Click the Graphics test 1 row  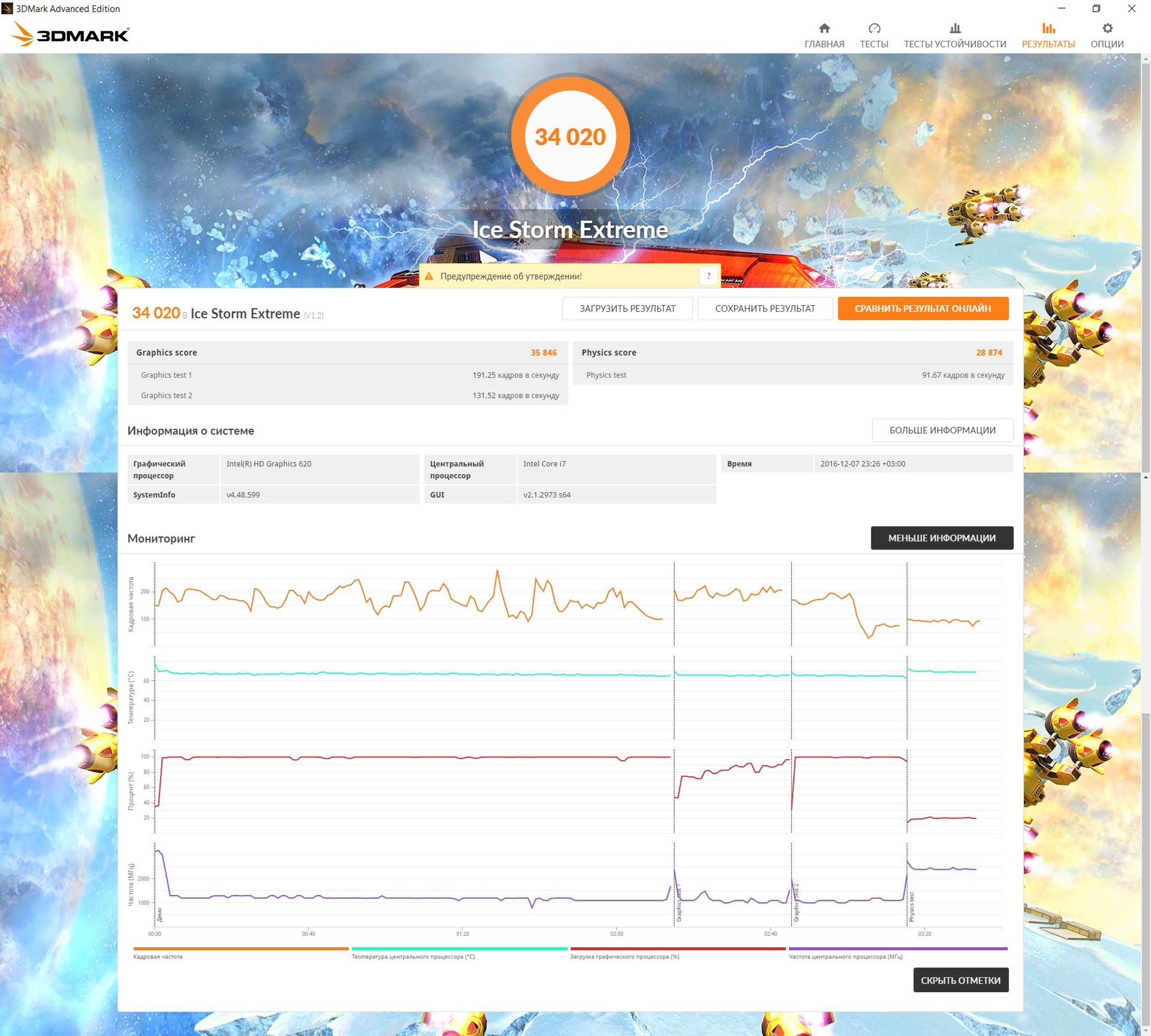tap(348, 375)
